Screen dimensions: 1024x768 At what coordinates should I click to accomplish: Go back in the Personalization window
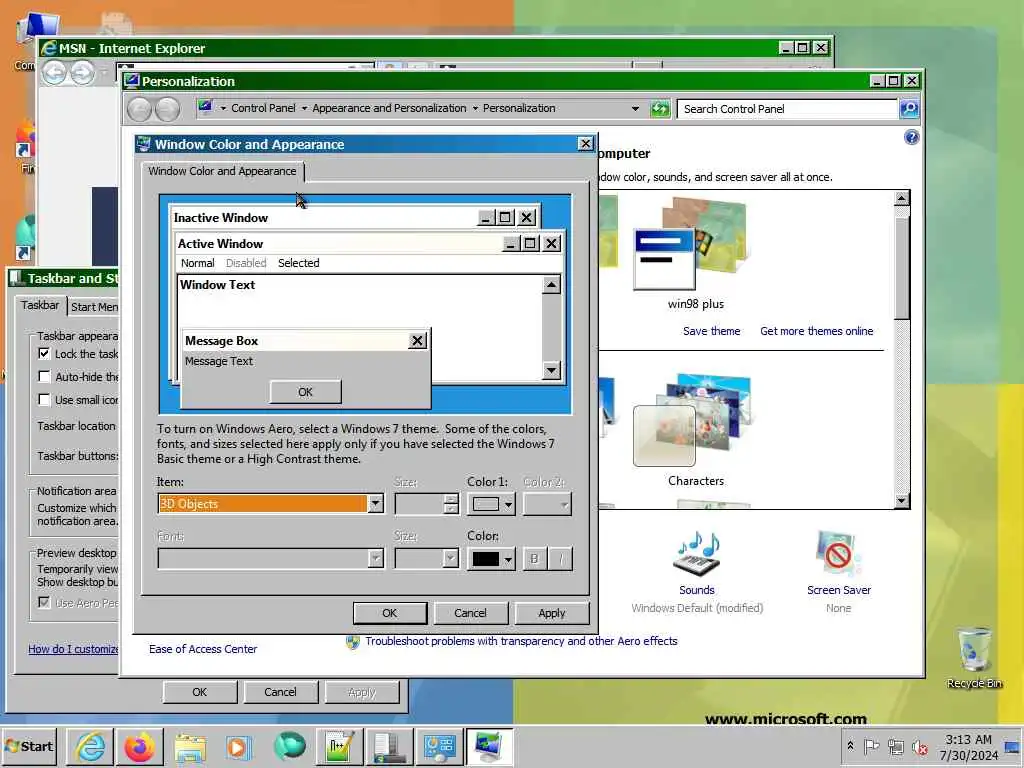tap(139, 109)
